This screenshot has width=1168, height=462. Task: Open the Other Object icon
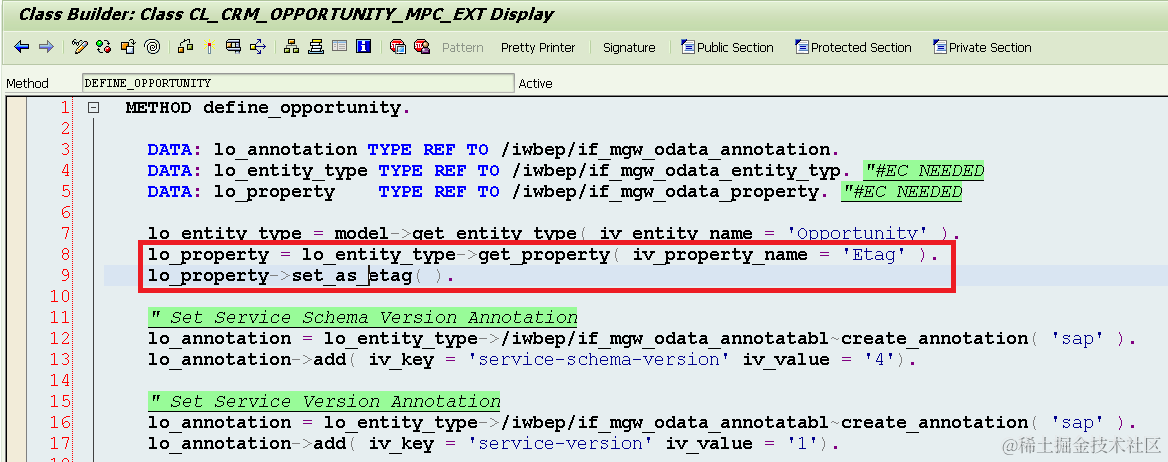tap(128, 47)
